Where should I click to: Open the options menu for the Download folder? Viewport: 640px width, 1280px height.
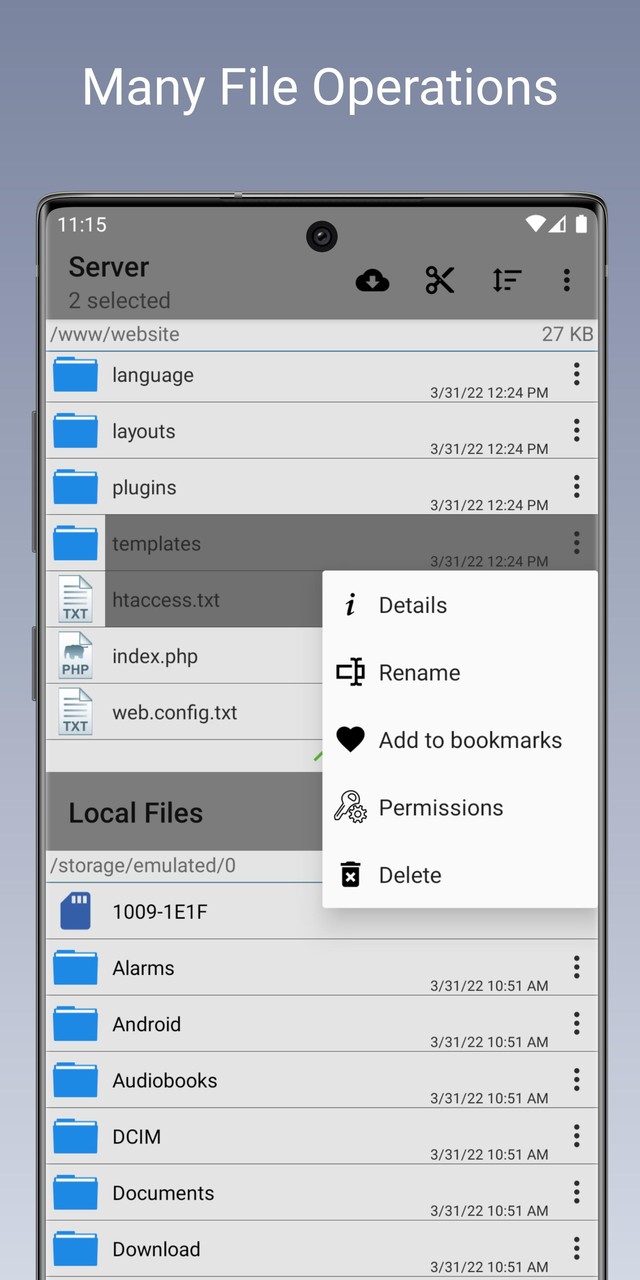[576, 1248]
